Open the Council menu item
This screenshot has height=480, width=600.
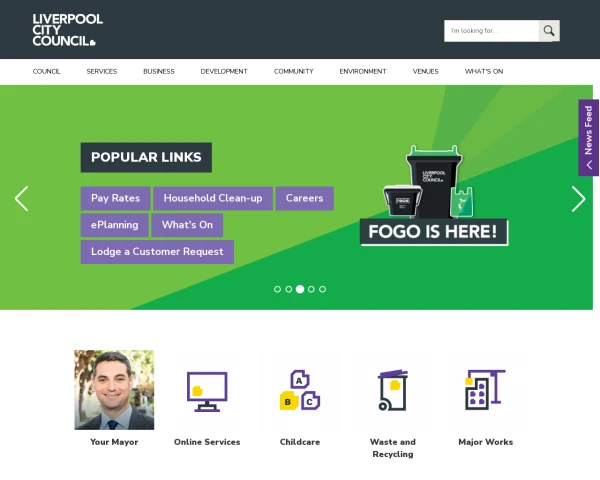click(x=46, y=72)
